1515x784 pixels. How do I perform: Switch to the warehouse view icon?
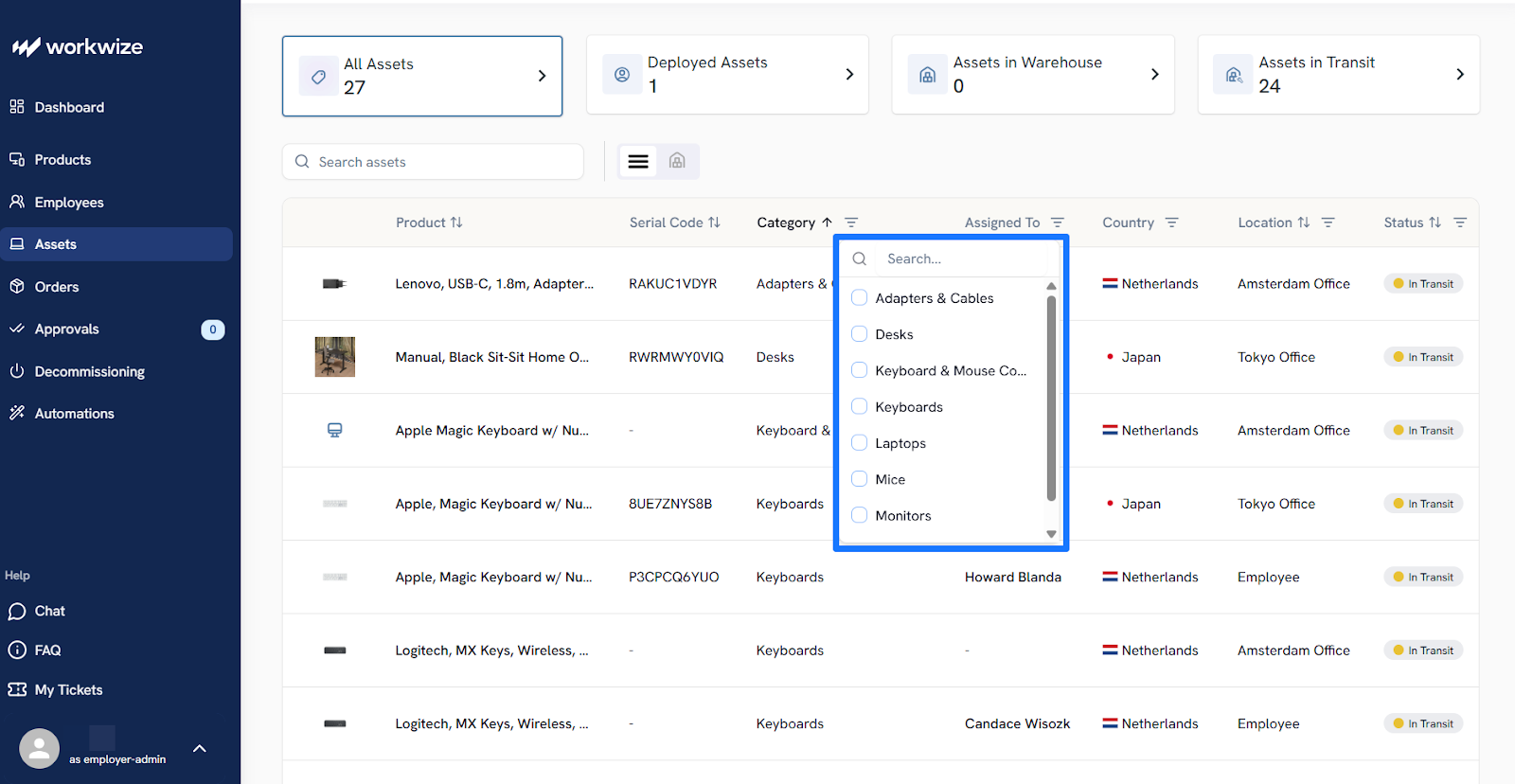677,162
